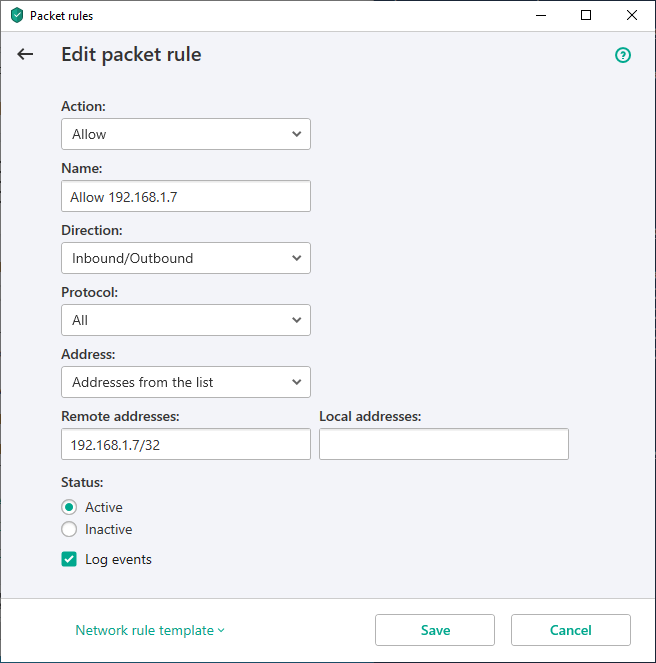Viewport: 656px width, 663px height.
Task: Select the Active status radio button
Action: [69, 507]
